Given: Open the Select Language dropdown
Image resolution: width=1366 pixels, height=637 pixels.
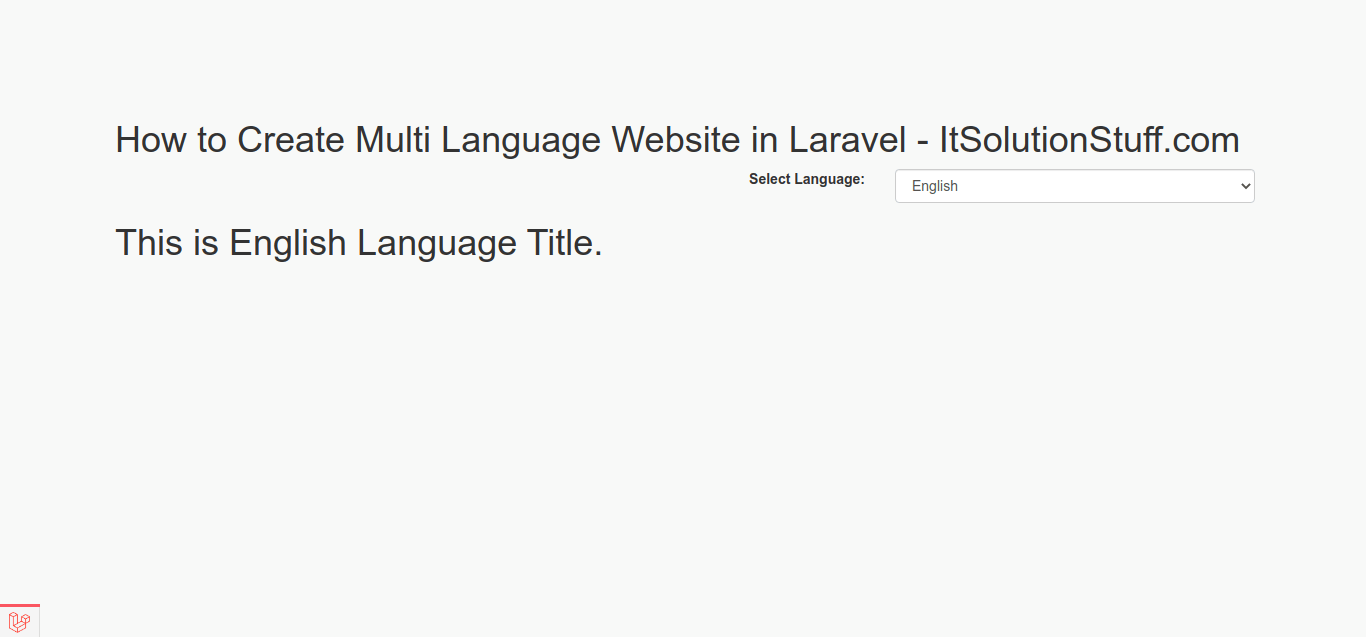Looking at the screenshot, I should (1074, 186).
